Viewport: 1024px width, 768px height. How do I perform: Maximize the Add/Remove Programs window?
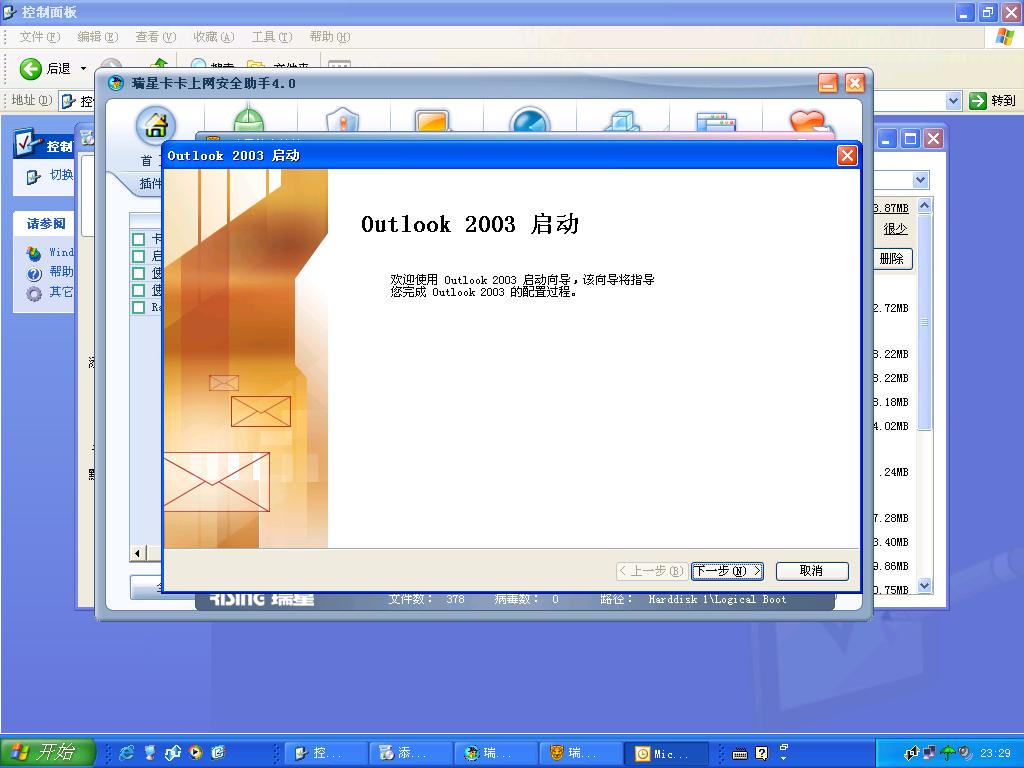(x=910, y=138)
